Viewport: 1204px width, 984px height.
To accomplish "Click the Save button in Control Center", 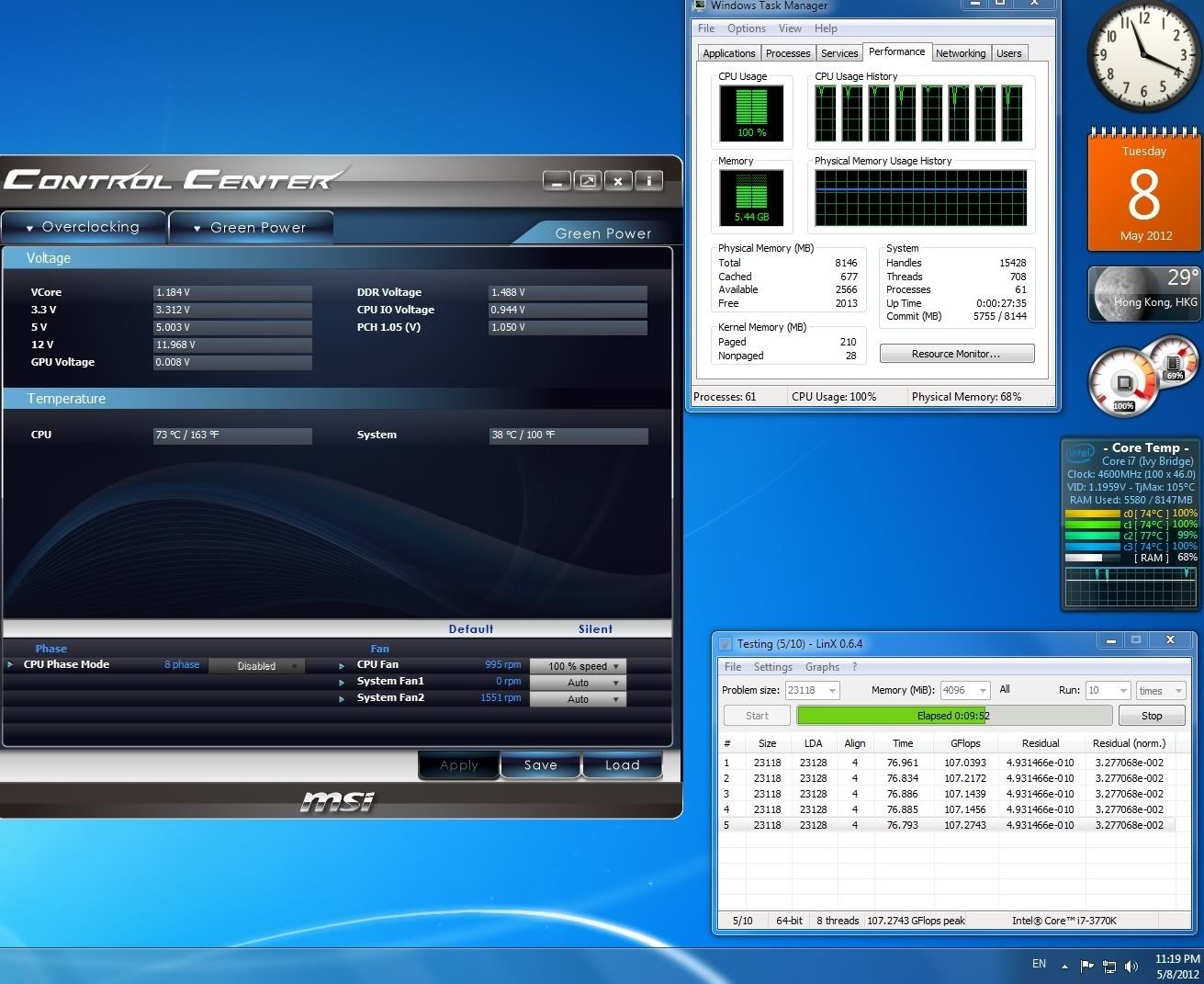I will click(541, 764).
